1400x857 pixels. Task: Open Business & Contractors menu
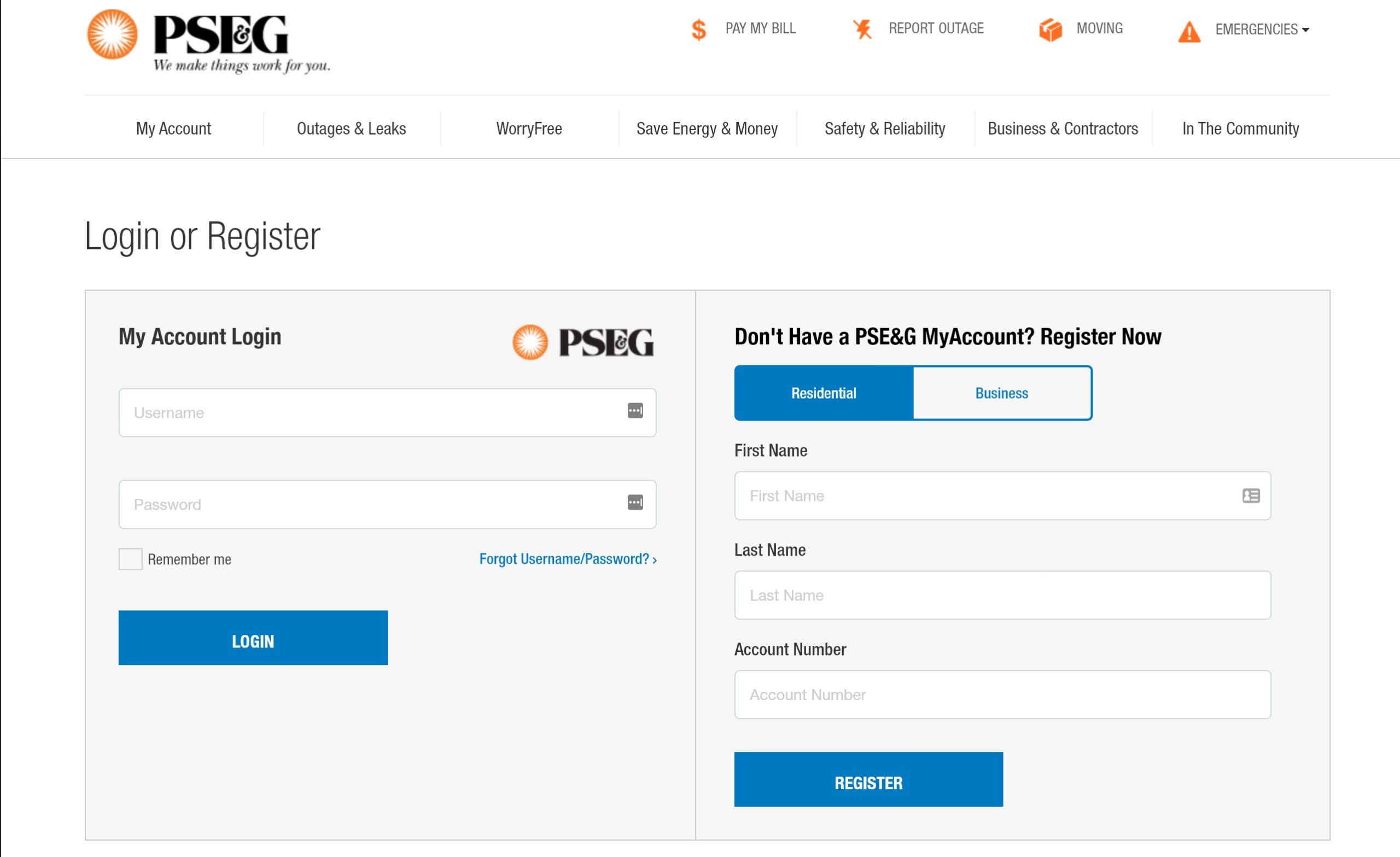click(x=1063, y=129)
